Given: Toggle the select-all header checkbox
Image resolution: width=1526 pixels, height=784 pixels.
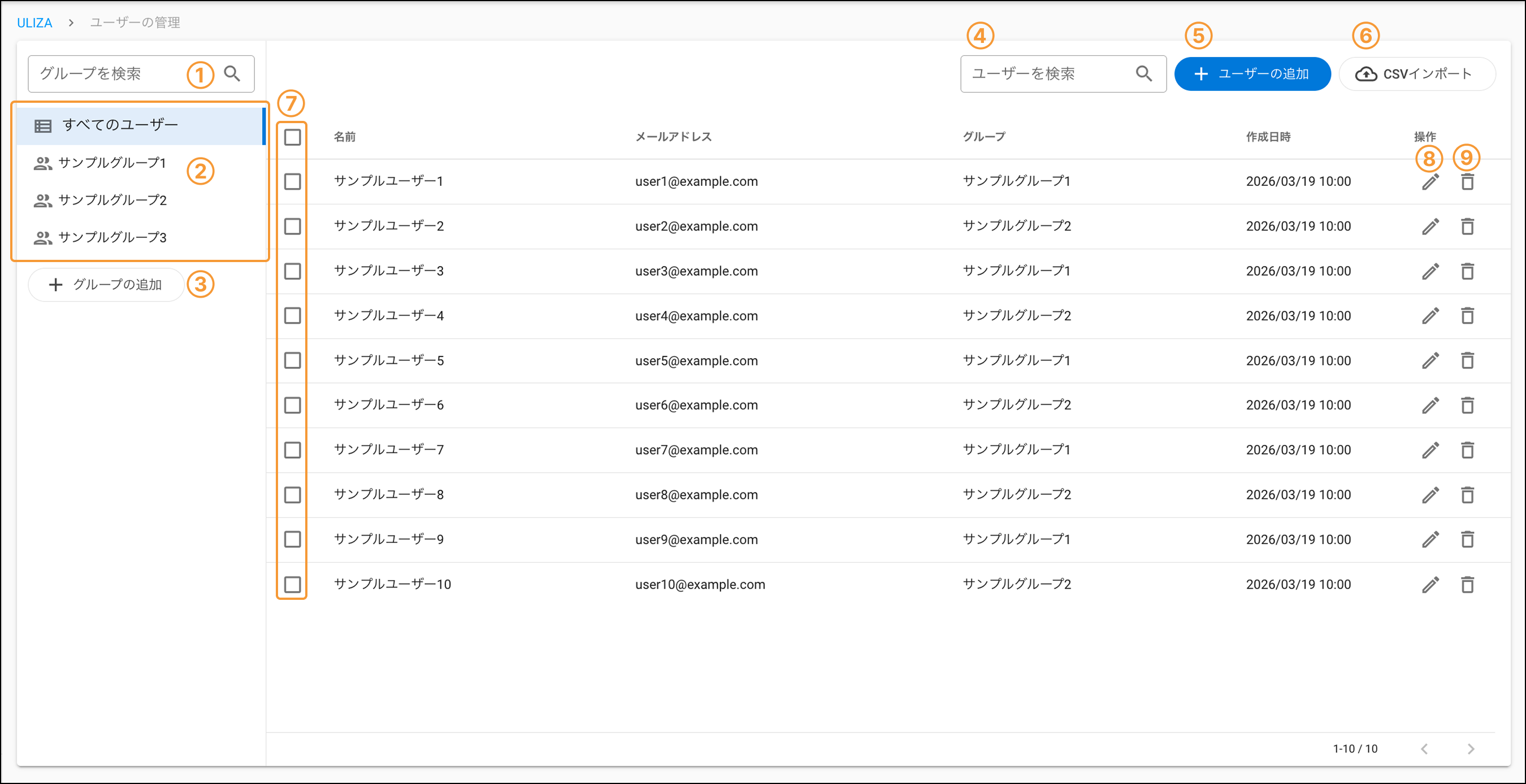Looking at the screenshot, I should tap(293, 137).
